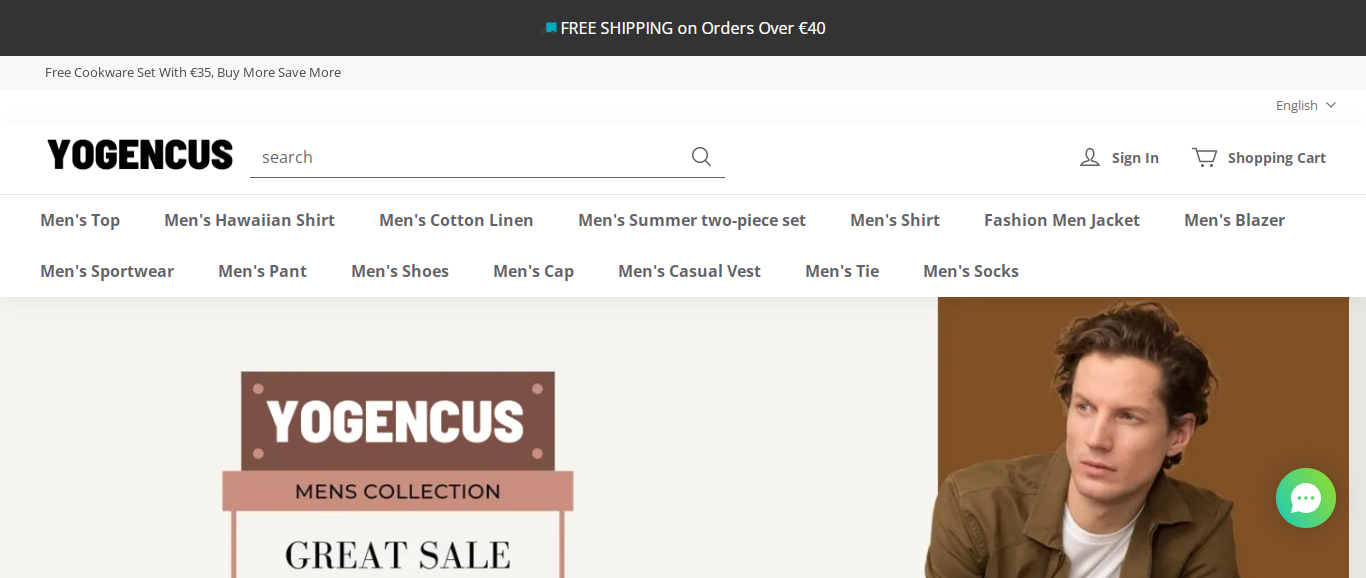1366x578 pixels.
Task: Click the user profile icon
Action: tap(1090, 158)
